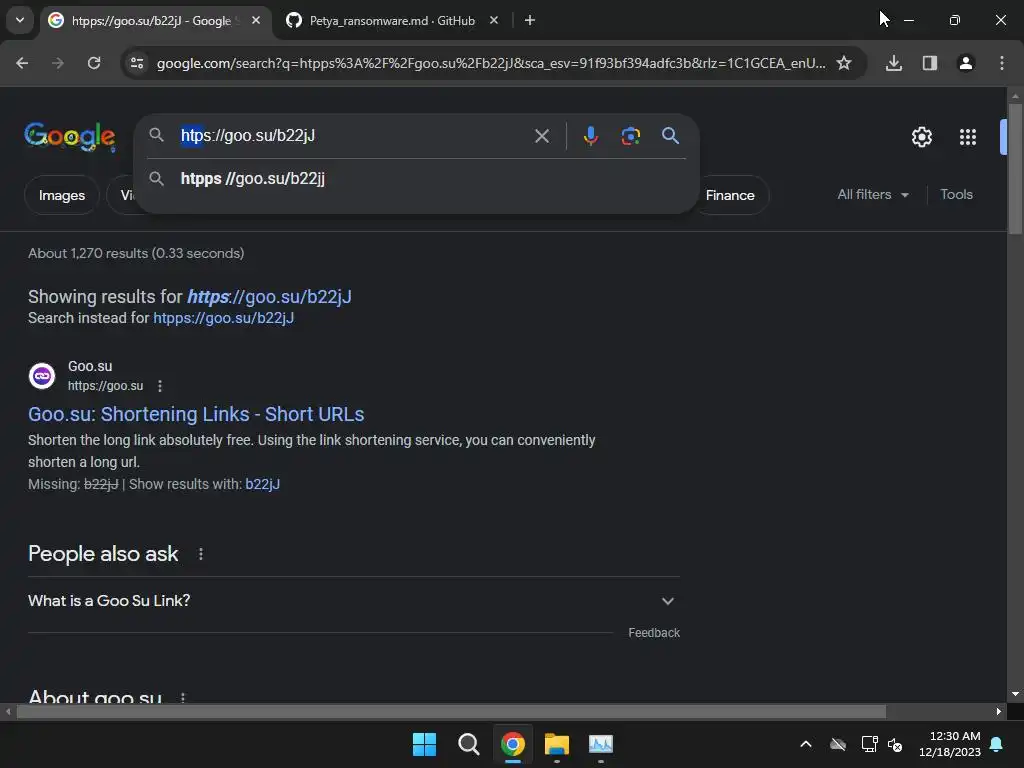The height and width of the screenshot is (768, 1024).
Task: Bookmark this page with the star icon
Action: click(x=844, y=63)
